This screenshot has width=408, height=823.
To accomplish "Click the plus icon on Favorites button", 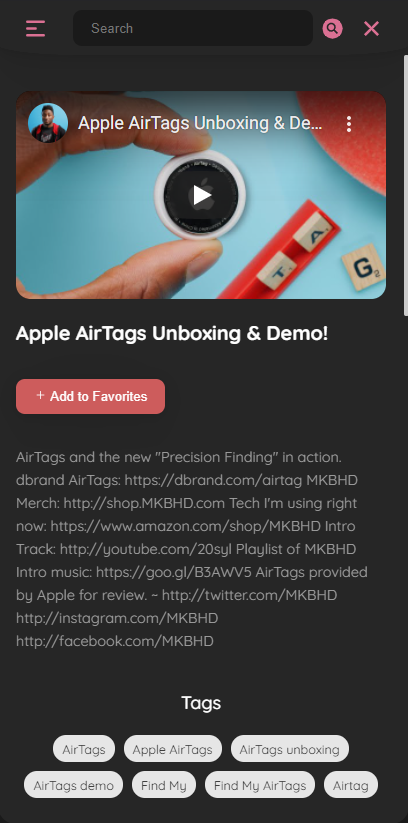I will pyautogui.click(x=40, y=396).
